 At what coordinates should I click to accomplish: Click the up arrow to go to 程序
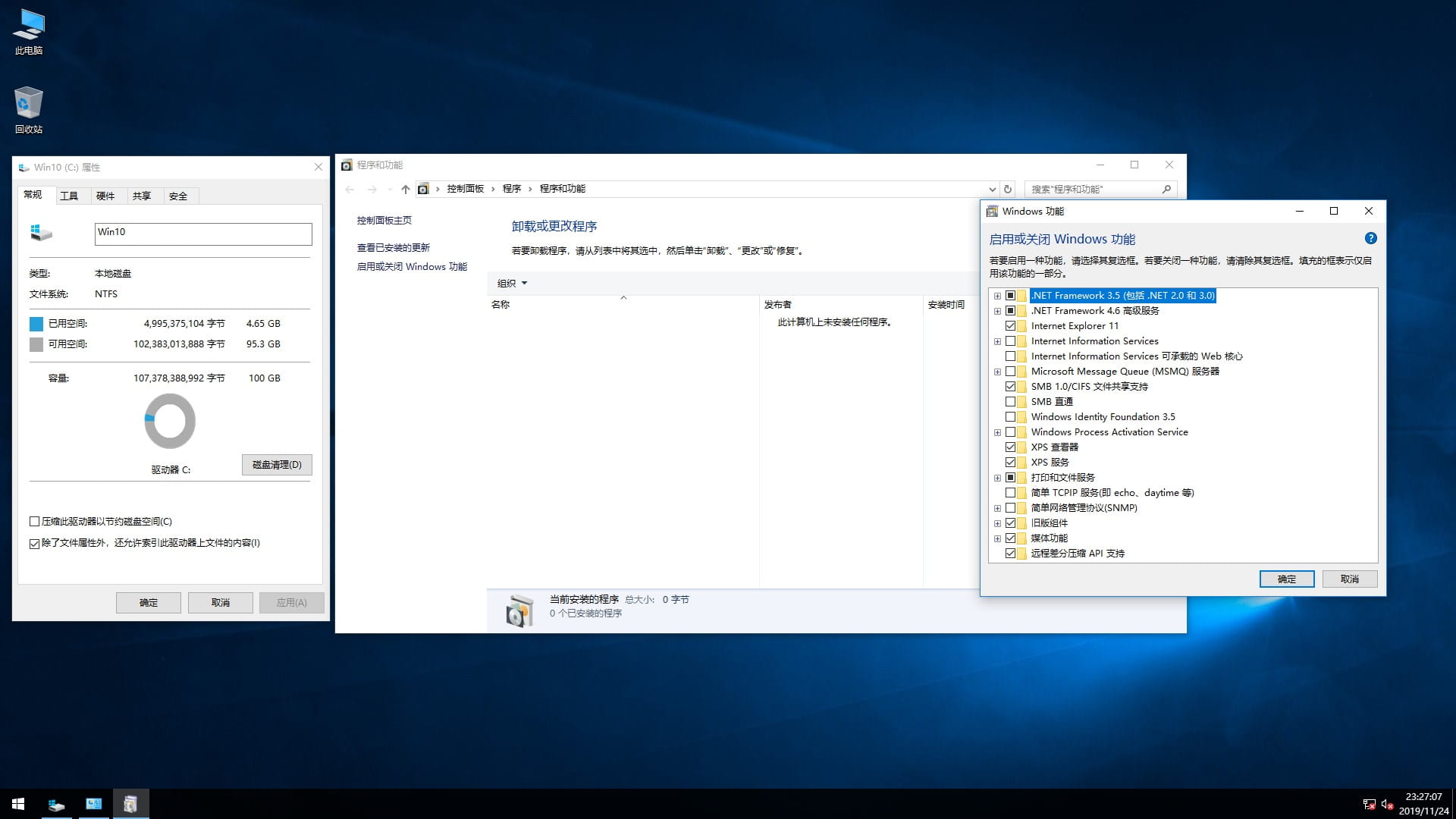406,189
